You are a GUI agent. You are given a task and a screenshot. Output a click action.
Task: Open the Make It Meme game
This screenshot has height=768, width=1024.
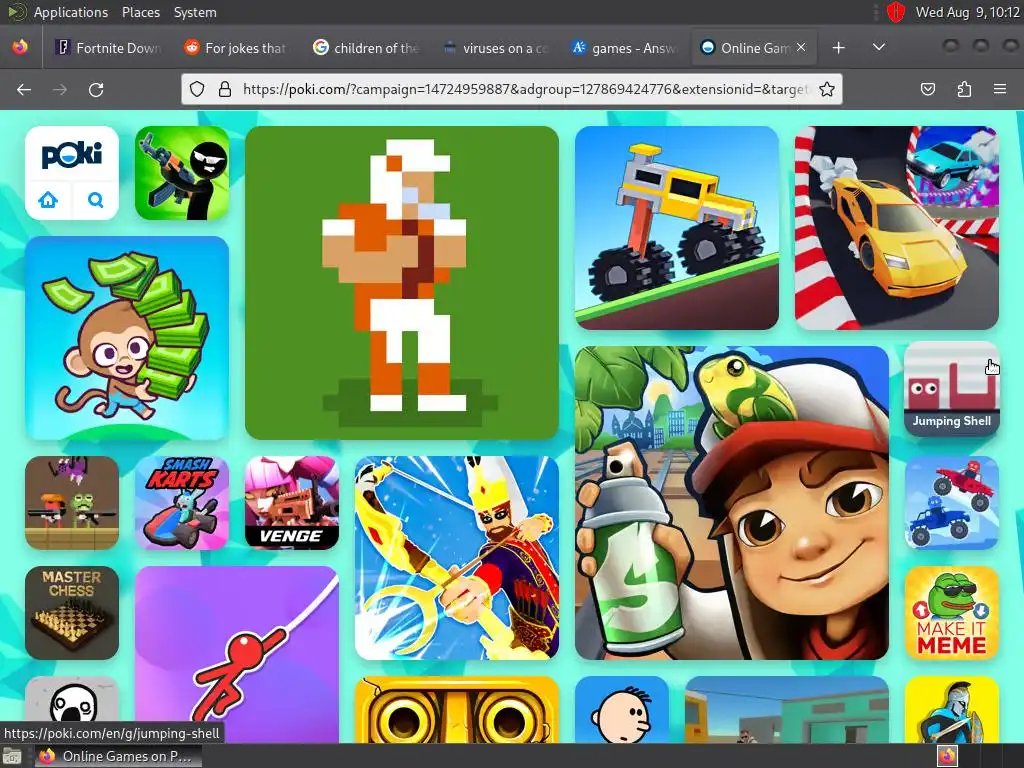(952, 613)
